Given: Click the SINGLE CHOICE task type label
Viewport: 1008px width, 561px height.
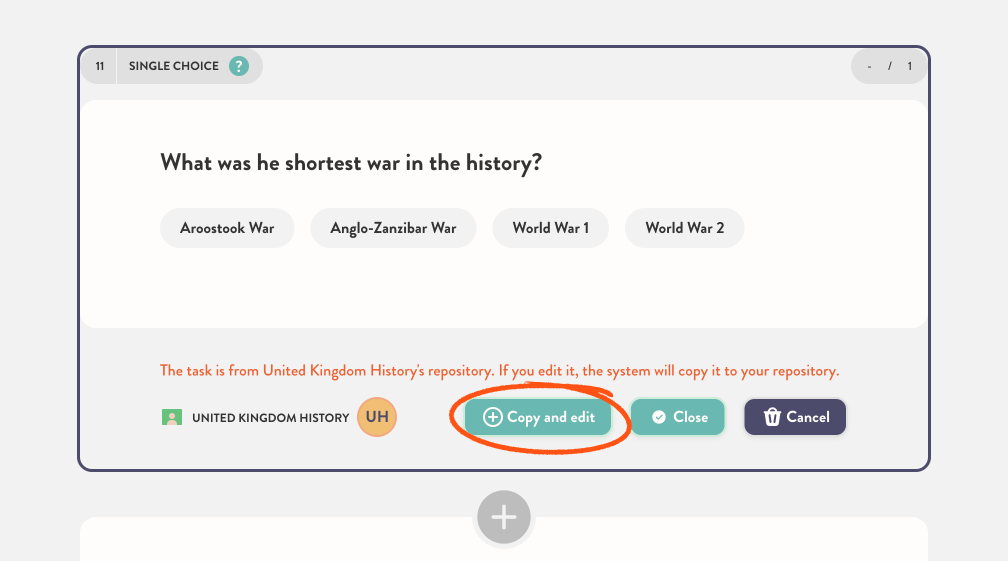Looking at the screenshot, I should (174, 66).
